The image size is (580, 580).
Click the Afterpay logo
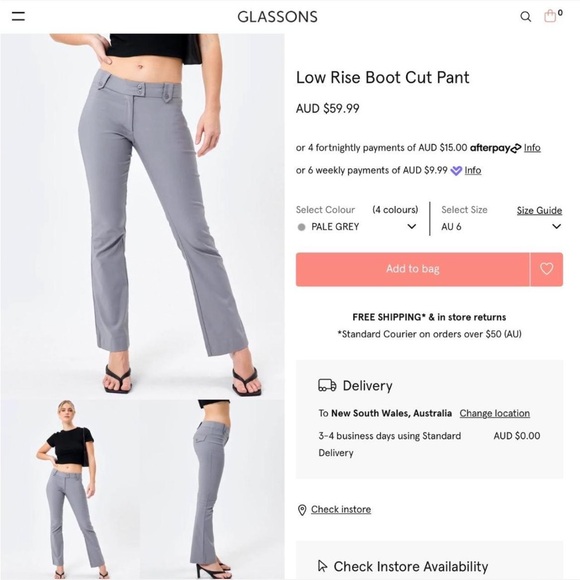point(495,148)
